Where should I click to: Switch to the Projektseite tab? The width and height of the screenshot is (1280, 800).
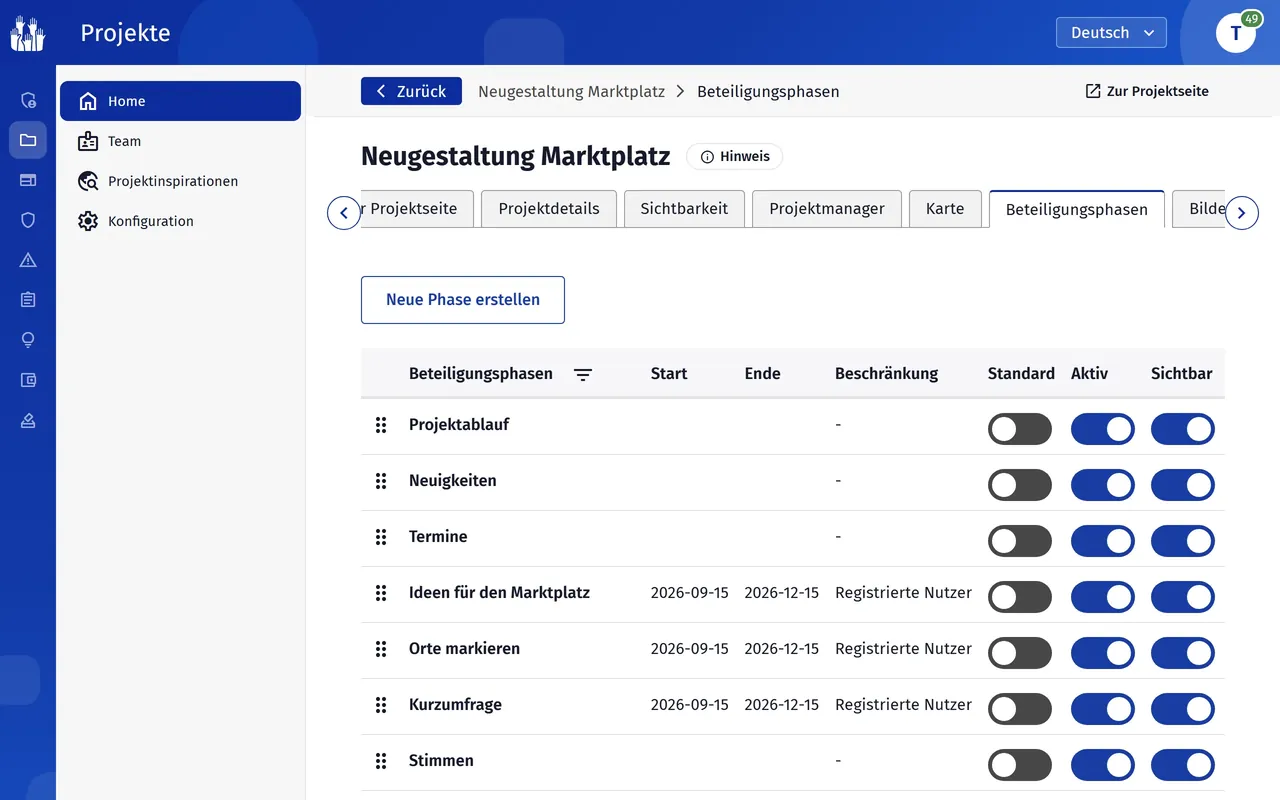click(416, 209)
